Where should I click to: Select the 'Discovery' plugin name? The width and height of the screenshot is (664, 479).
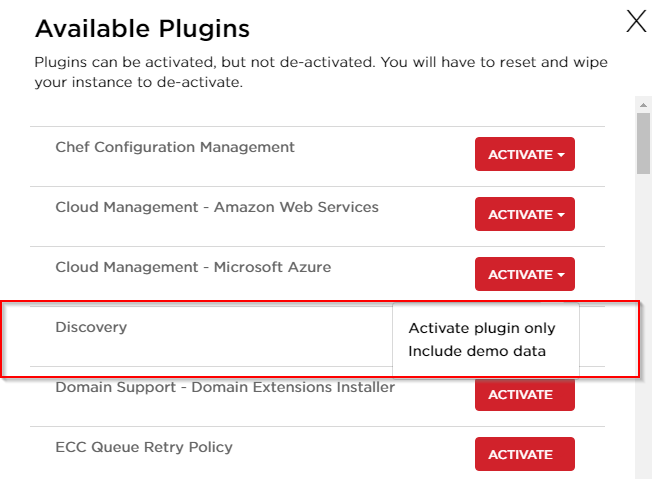click(91, 327)
